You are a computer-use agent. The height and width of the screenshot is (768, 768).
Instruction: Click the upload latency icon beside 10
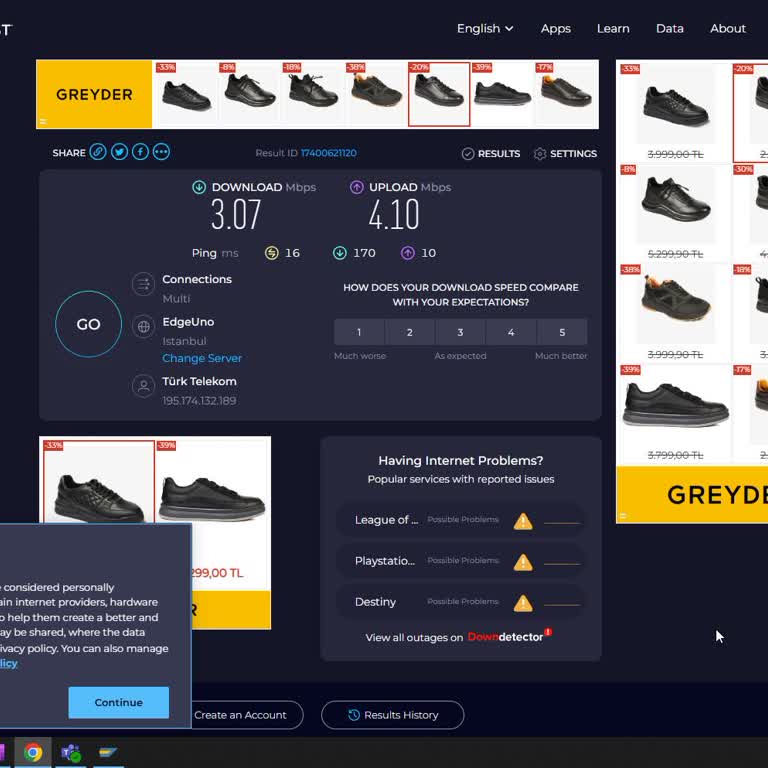[408, 253]
